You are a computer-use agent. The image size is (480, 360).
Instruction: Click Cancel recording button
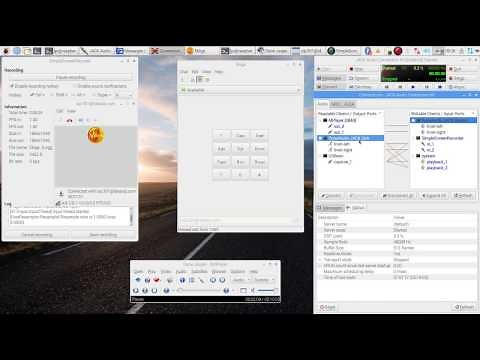point(37,235)
